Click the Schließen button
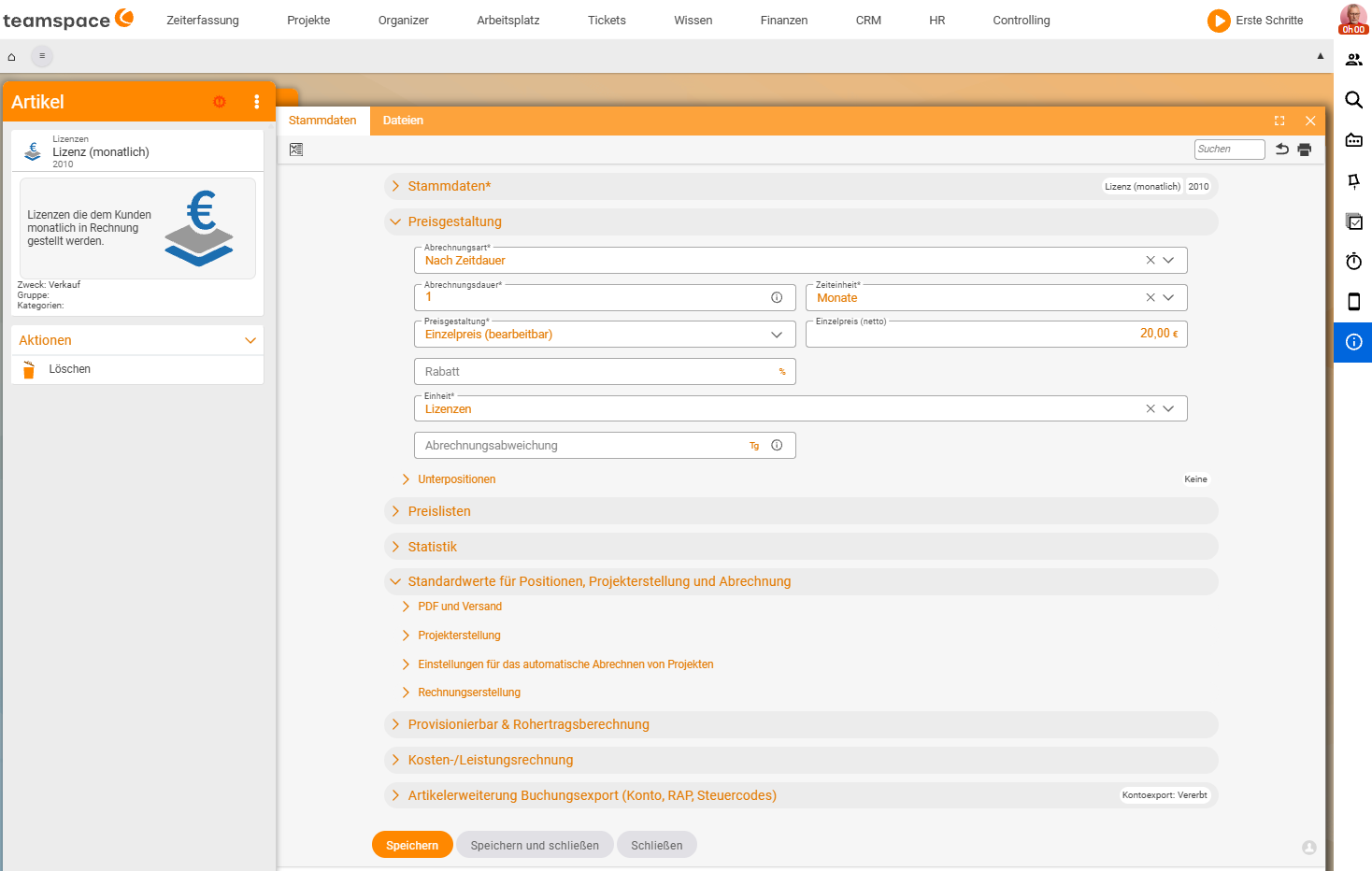 pos(657,845)
